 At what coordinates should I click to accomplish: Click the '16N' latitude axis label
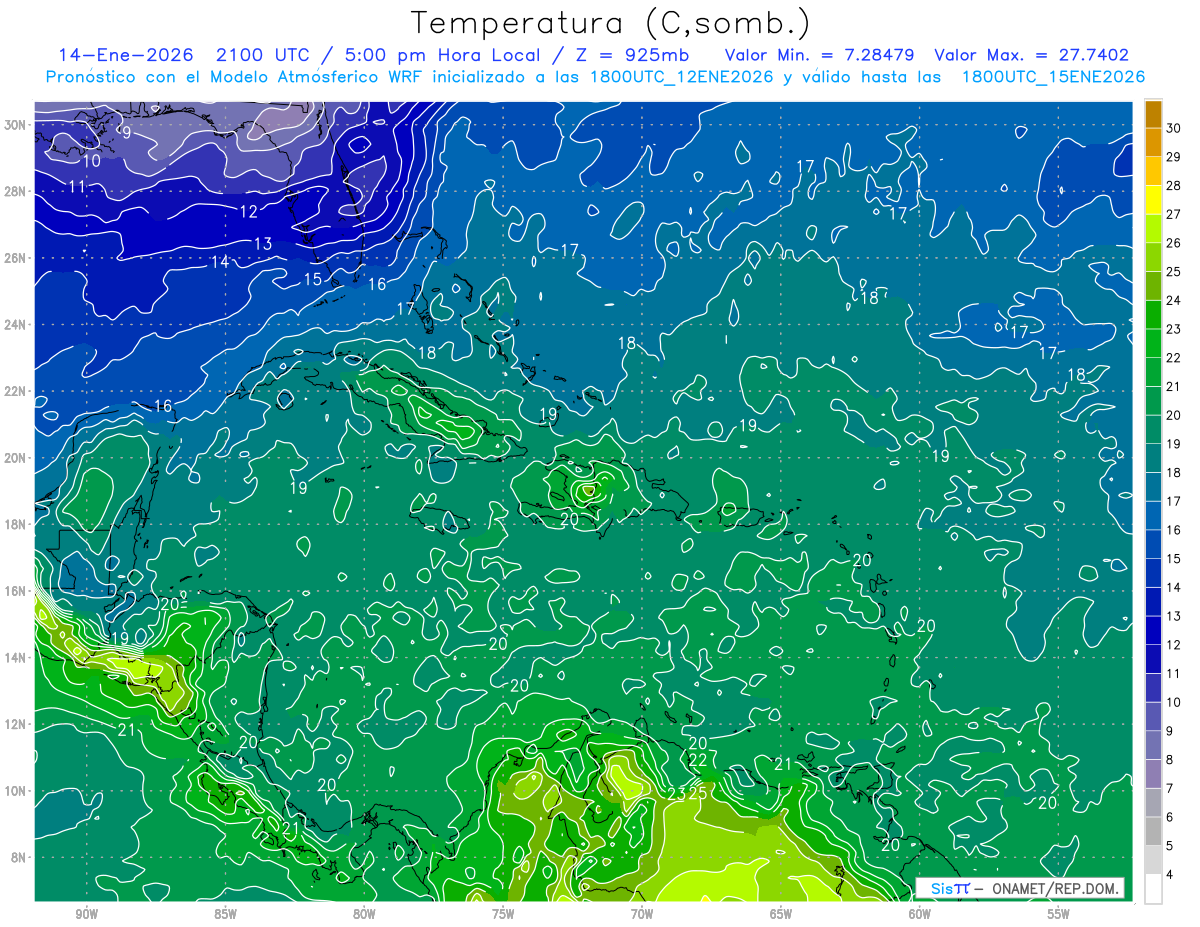tap(17, 591)
